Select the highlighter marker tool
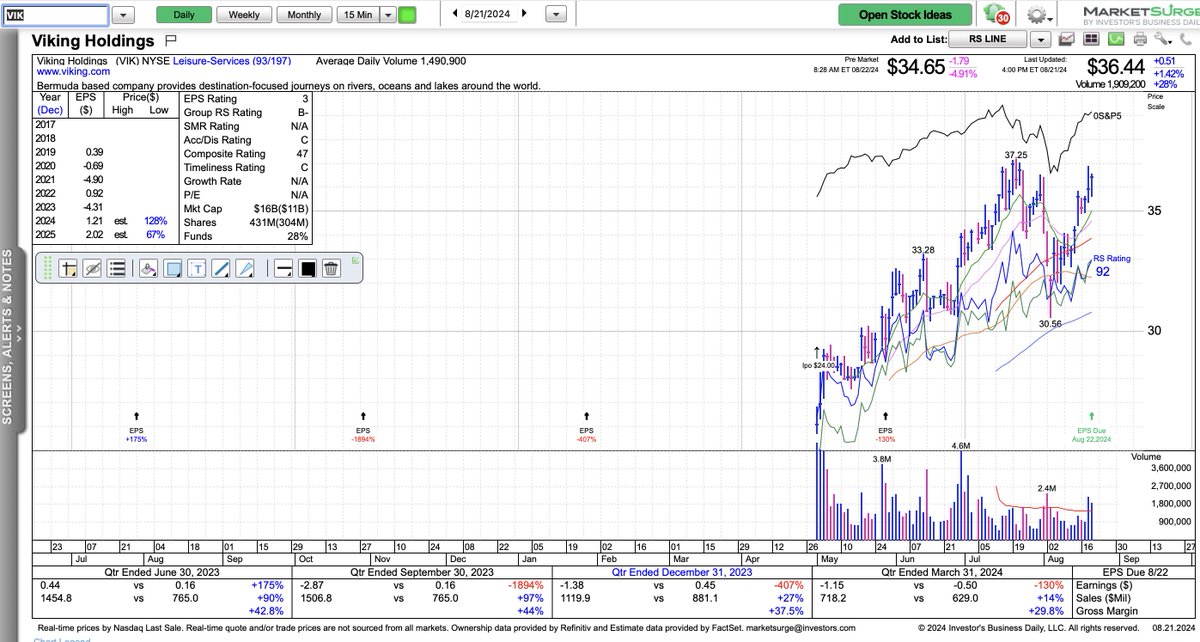The height and width of the screenshot is (642, 1200). tap(148, 268)
